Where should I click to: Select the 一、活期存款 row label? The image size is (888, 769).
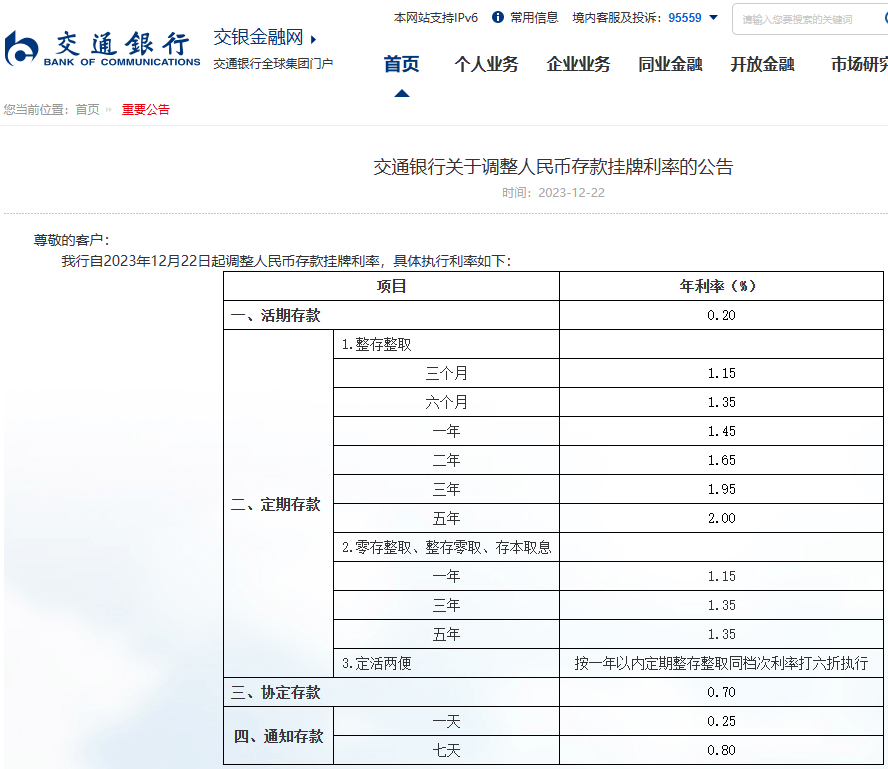point(276,315)
